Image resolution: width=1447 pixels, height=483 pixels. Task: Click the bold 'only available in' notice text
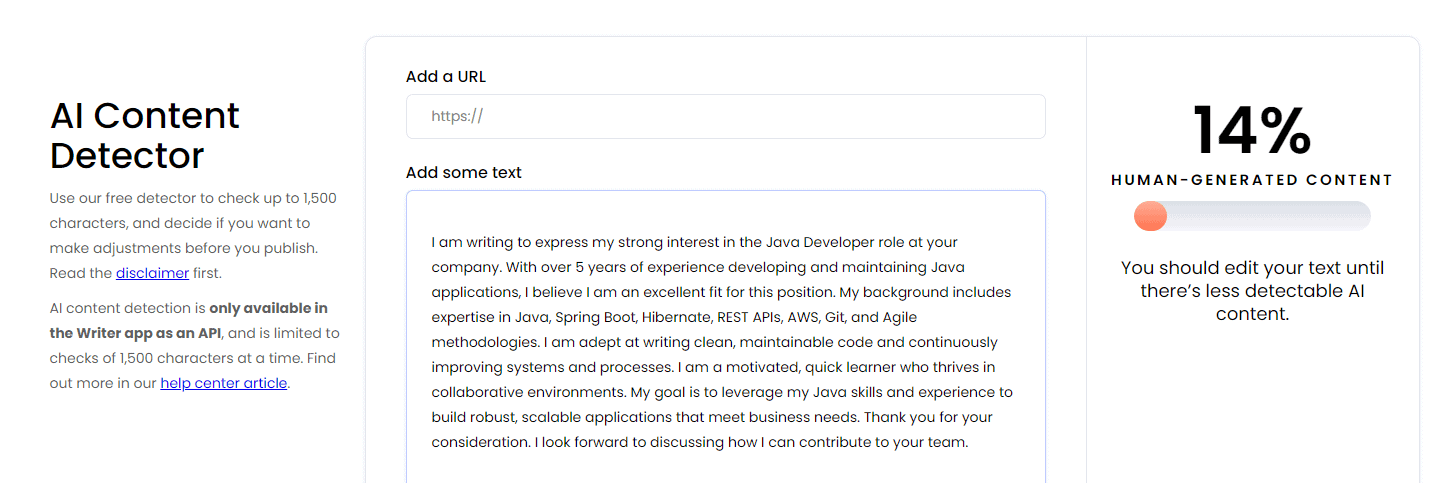tap(268, 308)
